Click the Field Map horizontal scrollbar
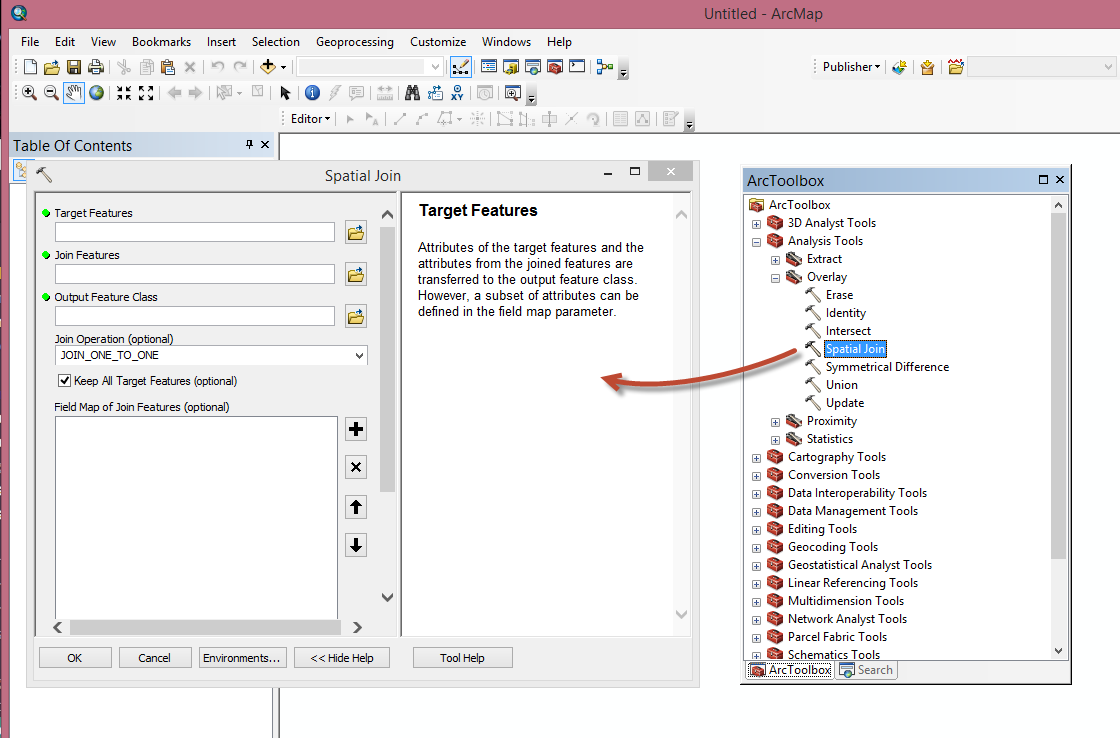 pos(207,627)
